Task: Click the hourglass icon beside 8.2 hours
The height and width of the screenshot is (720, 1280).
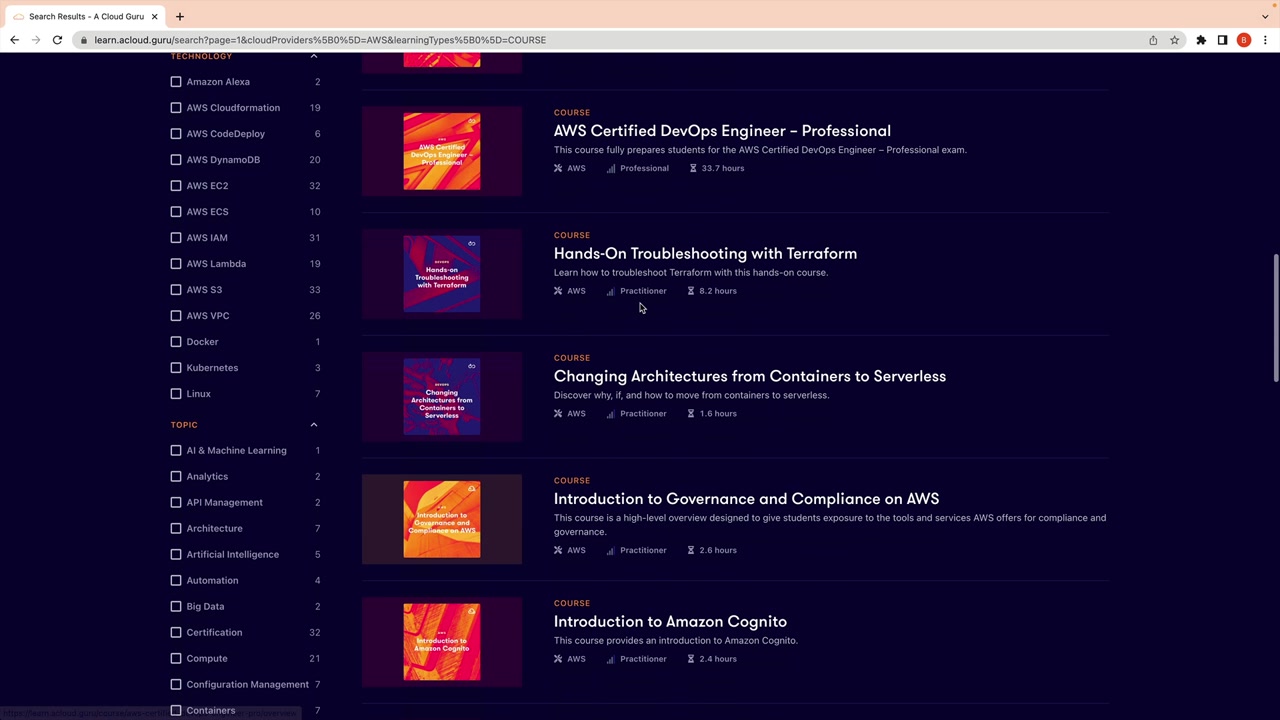Action: click(x=690, y=291)
